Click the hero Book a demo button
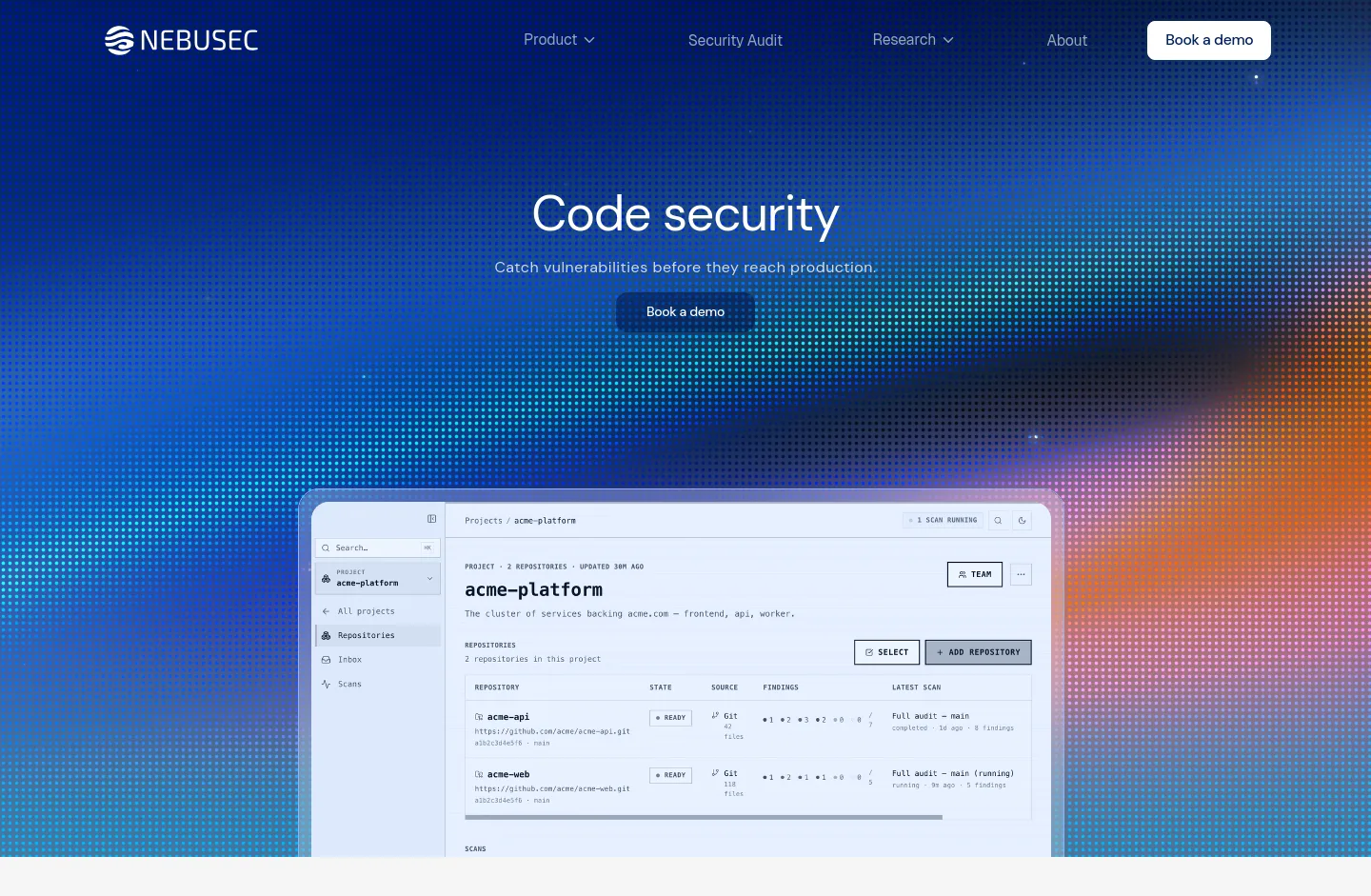The image size is (1371, 896). [x=685, y=312]
